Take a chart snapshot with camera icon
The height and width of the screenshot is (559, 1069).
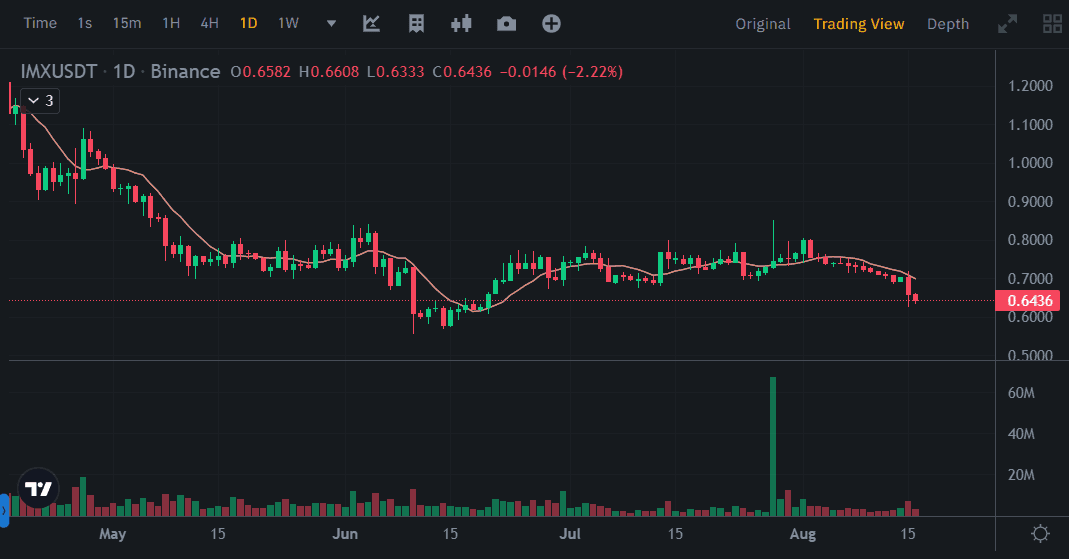tap(506, 23)
